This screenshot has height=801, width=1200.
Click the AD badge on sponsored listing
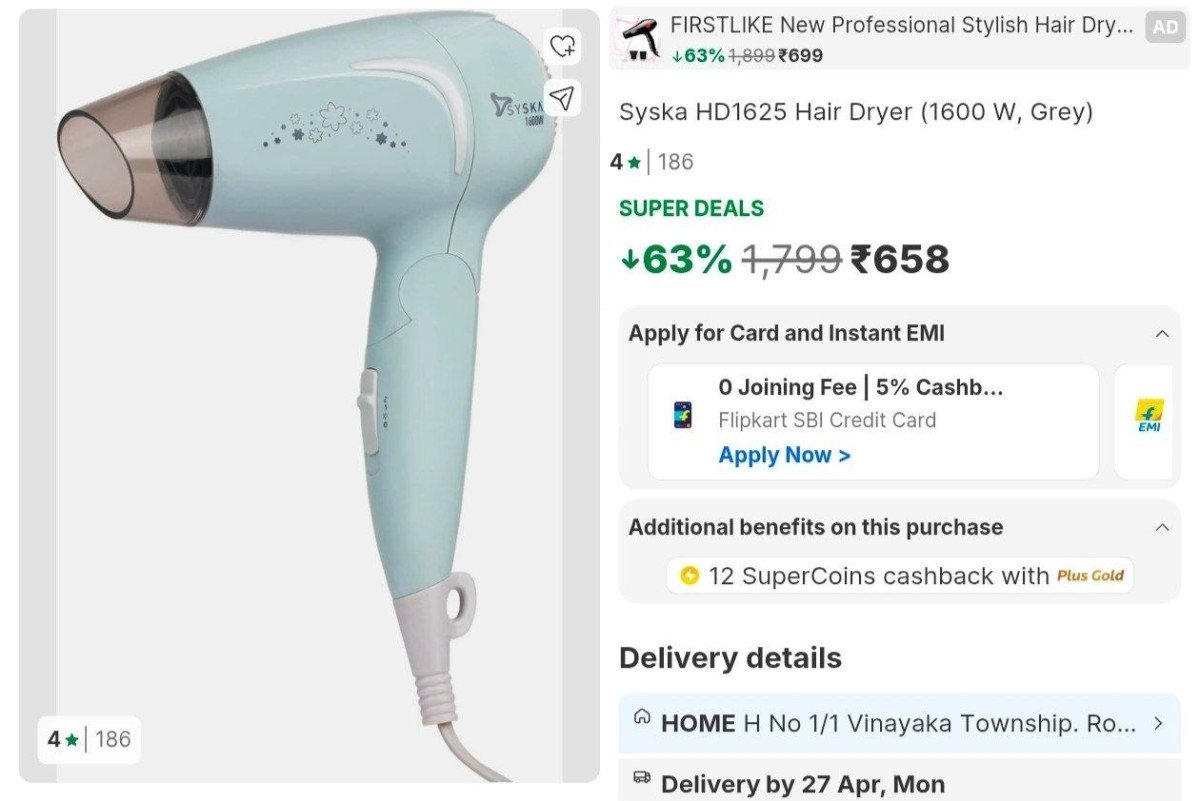[1166, 28]
